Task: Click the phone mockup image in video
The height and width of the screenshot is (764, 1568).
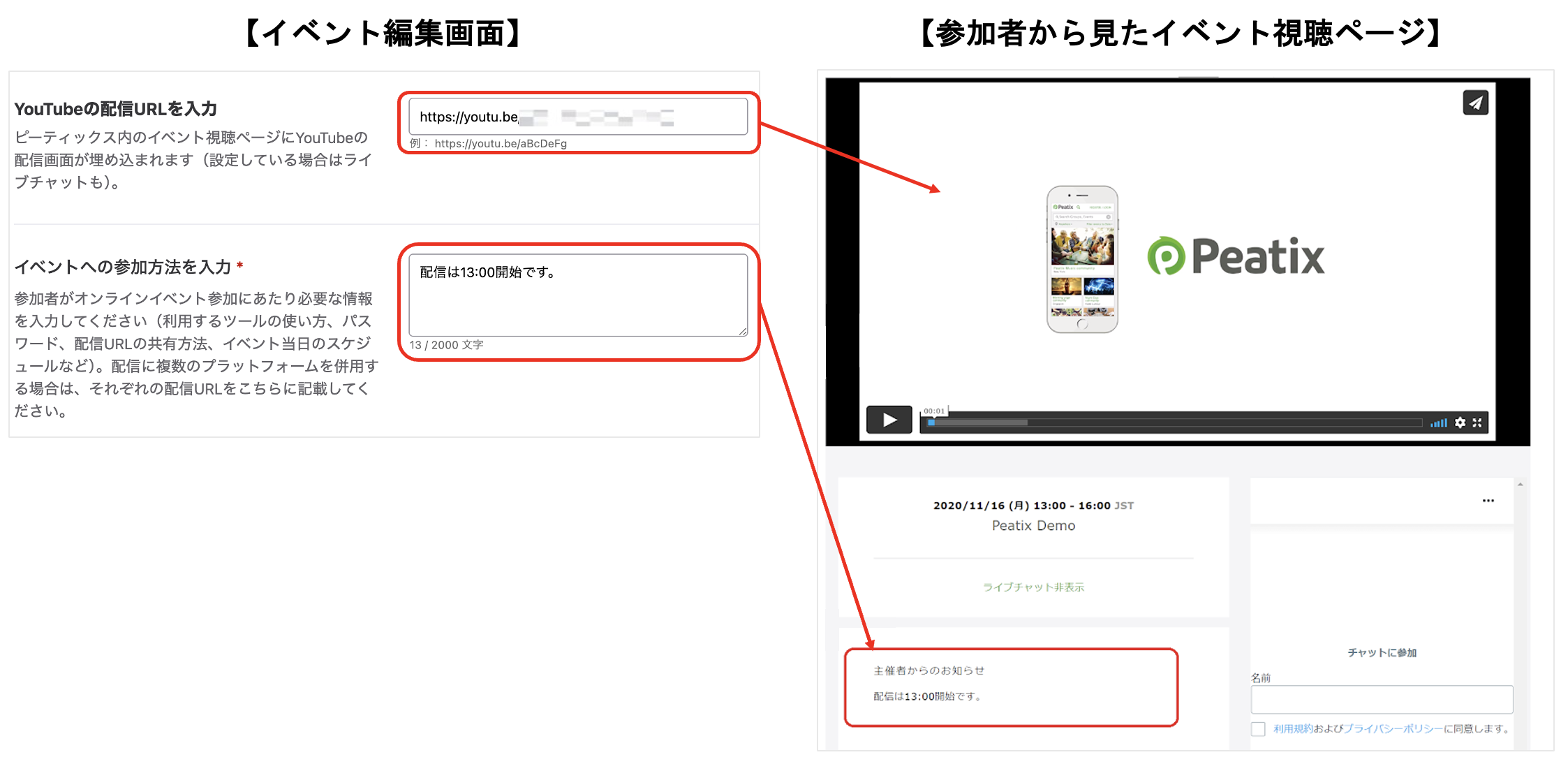Action: tap(1082, 259)
